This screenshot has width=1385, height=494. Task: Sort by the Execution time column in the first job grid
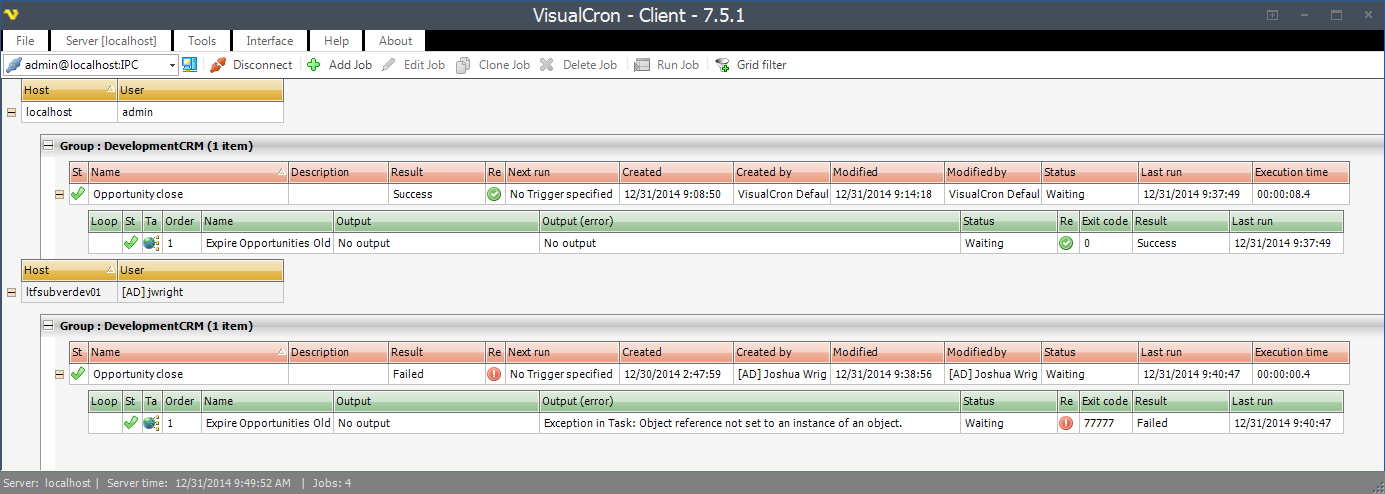point(1300,172)
